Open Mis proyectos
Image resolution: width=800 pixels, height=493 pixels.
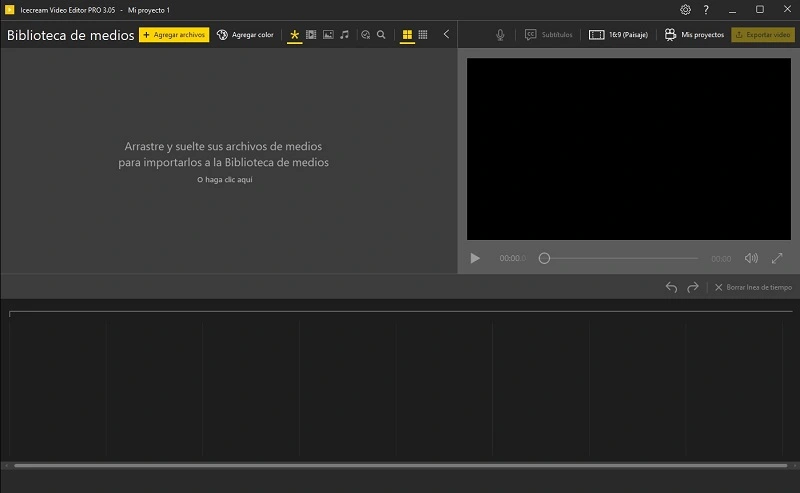[694, 35]
